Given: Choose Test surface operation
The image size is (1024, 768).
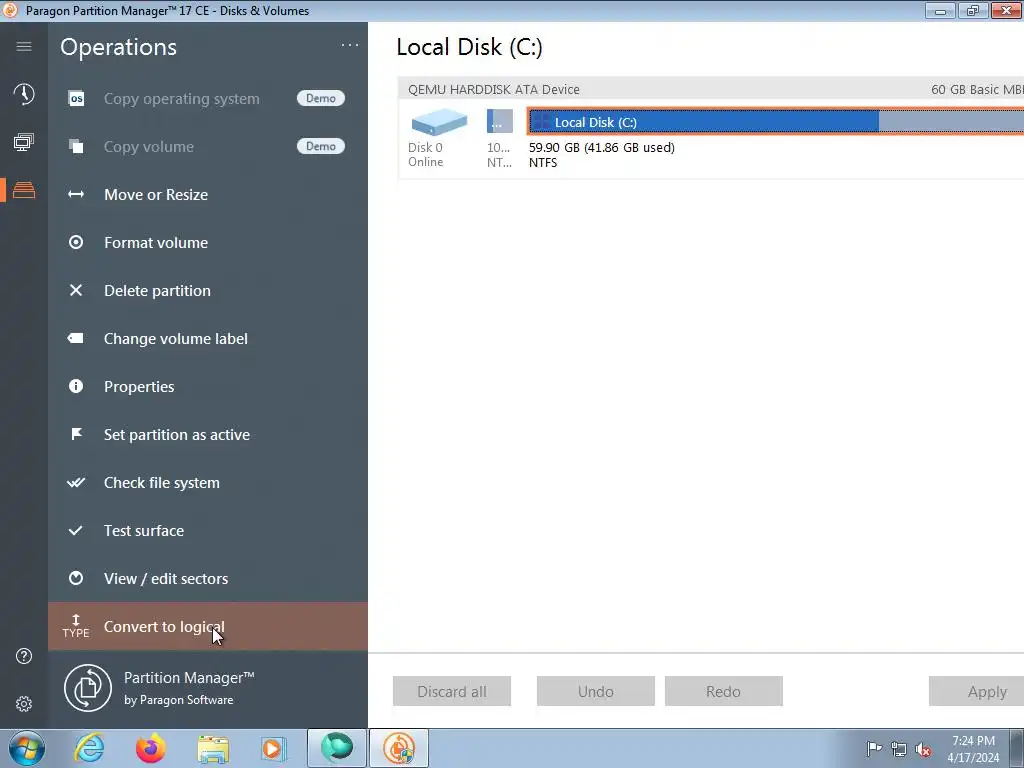Looking at the screenshot, I should [x=208, y=530].
